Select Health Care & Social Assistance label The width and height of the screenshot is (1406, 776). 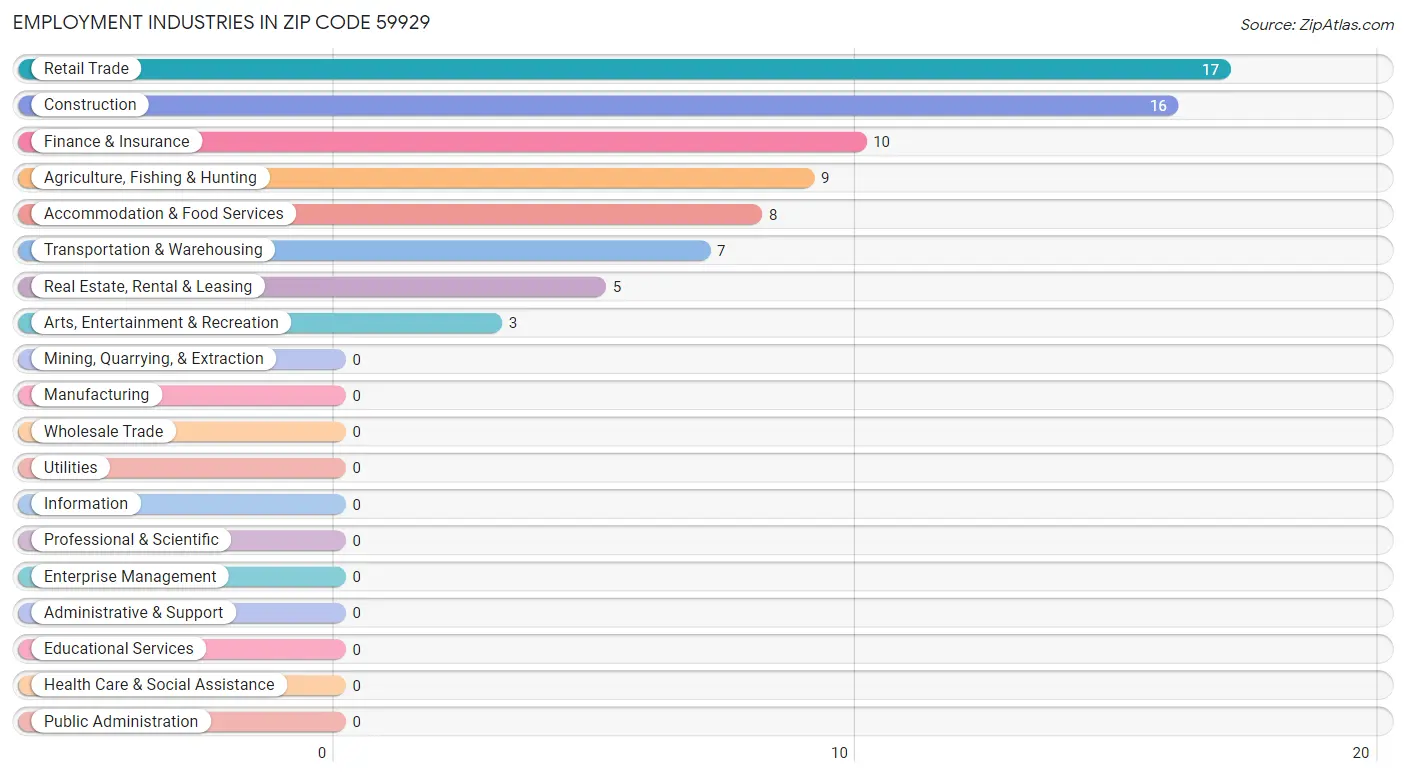coord(159,685)
